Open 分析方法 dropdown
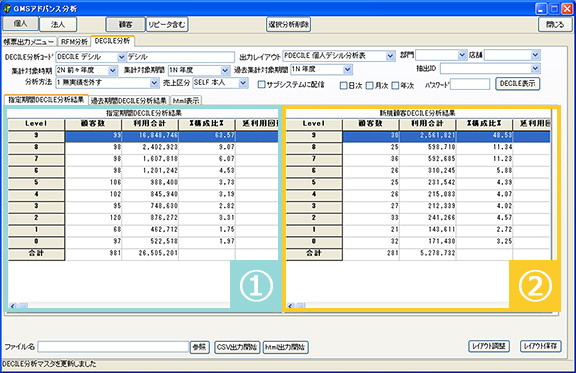The width and height of the screenshot is (576, 373). point(155,83)
